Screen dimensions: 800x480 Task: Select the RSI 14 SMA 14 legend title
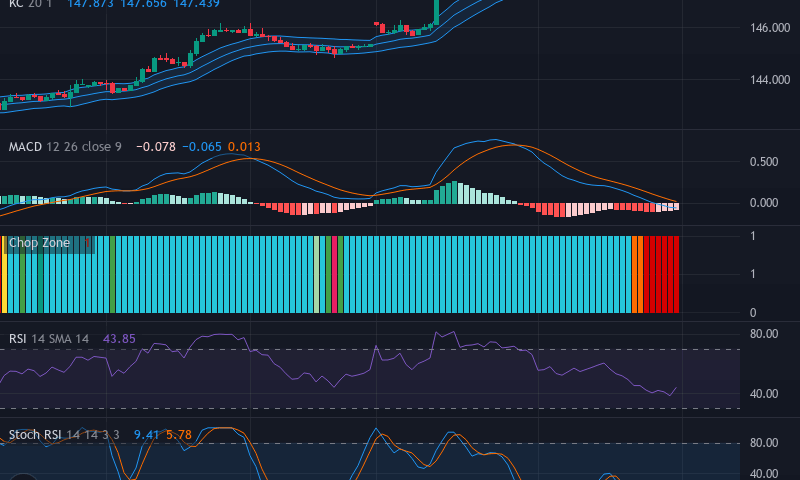pos(49,339)
